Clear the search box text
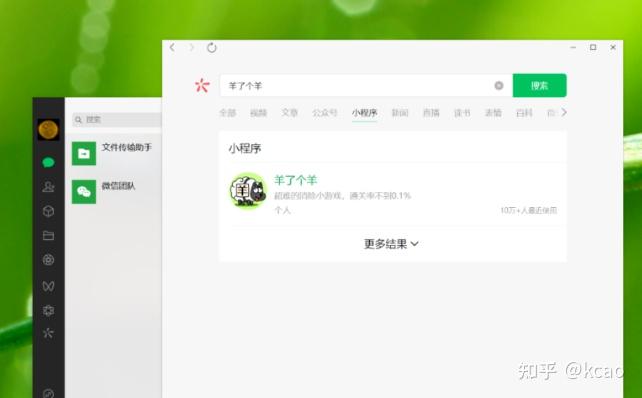642x398 pixels. pyautogui.click(x=499, y=85)
